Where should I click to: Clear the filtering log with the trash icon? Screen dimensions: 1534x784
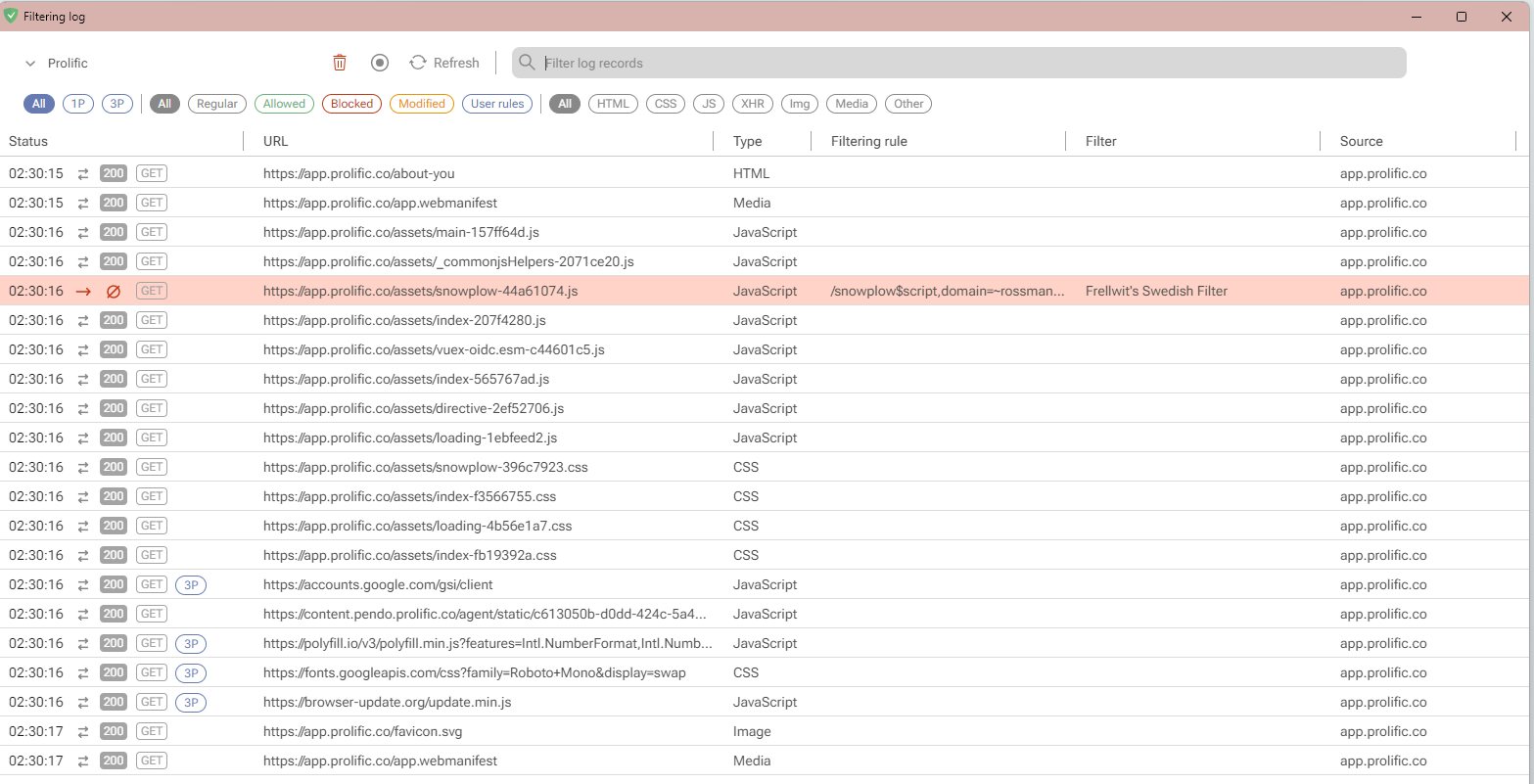(x=340, y=62)
